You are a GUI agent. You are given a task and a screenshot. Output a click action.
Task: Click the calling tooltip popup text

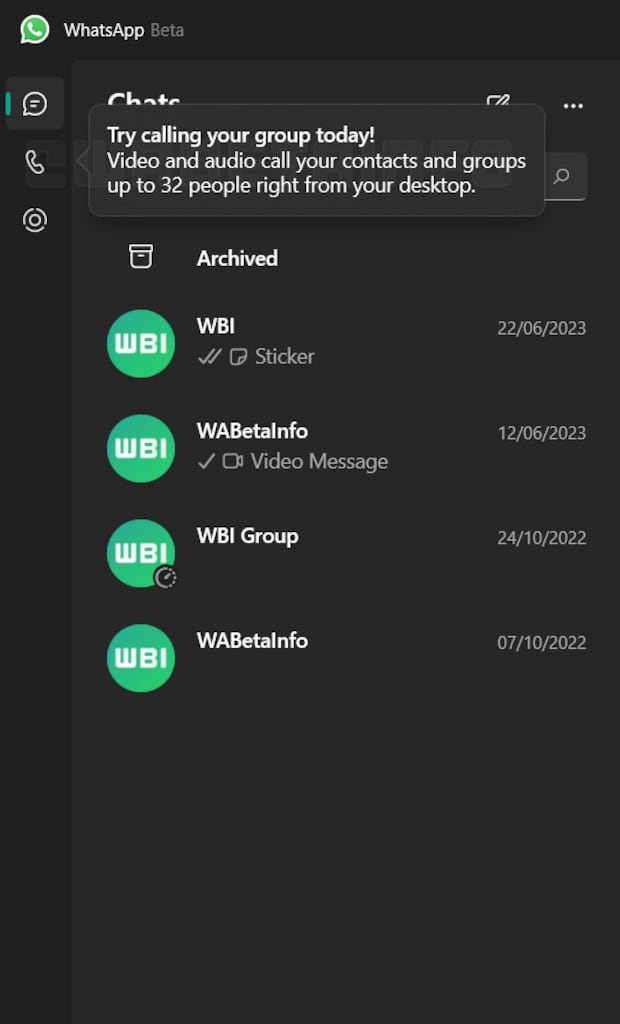tap(316, 160)
